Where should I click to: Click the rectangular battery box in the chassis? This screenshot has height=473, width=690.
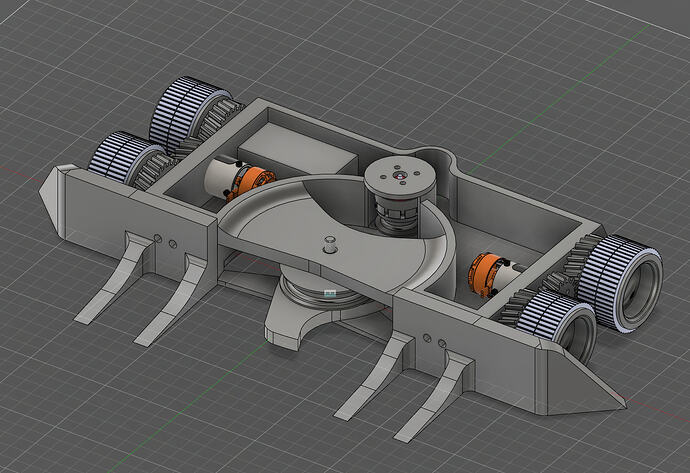[x=300, y=147]
